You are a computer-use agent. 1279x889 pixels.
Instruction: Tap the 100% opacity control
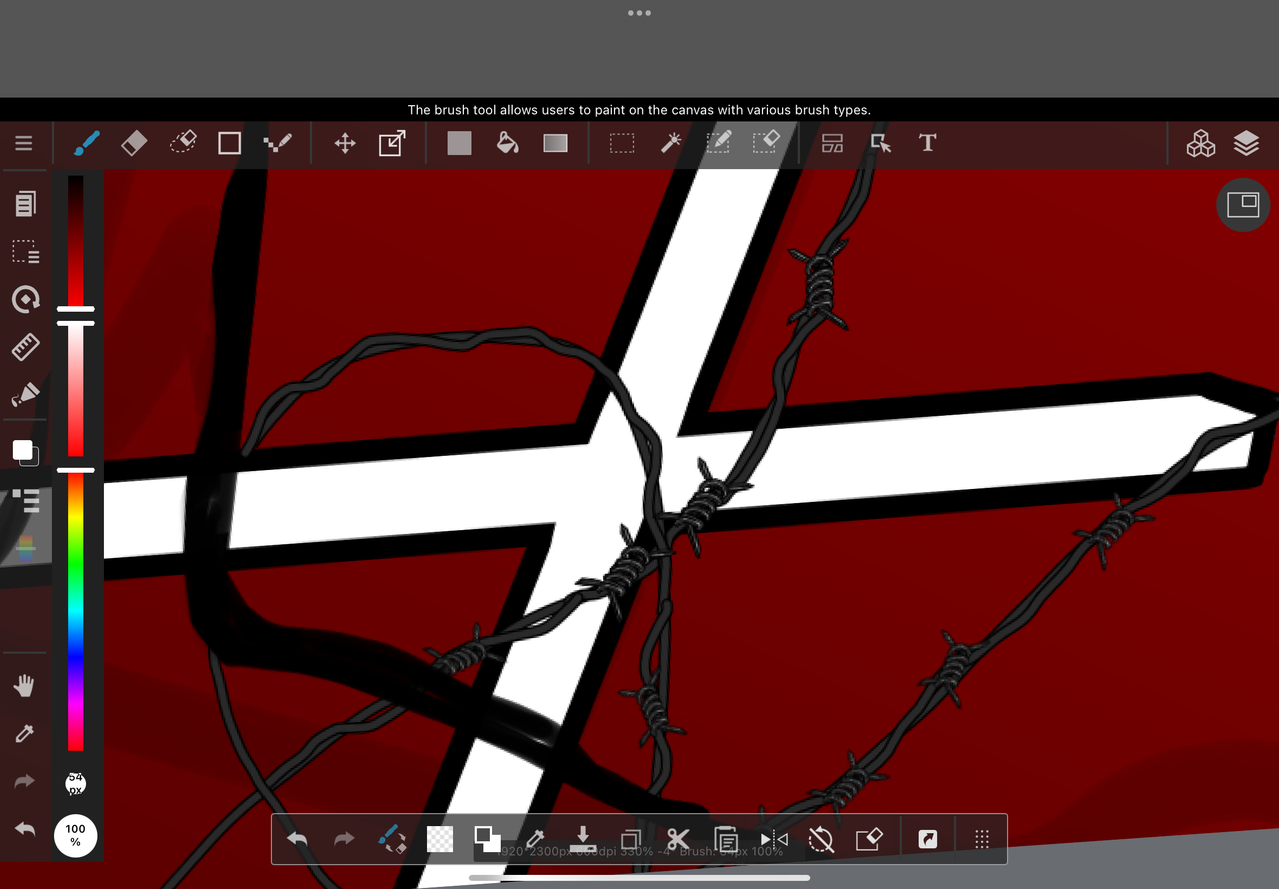tap(75, 836)
